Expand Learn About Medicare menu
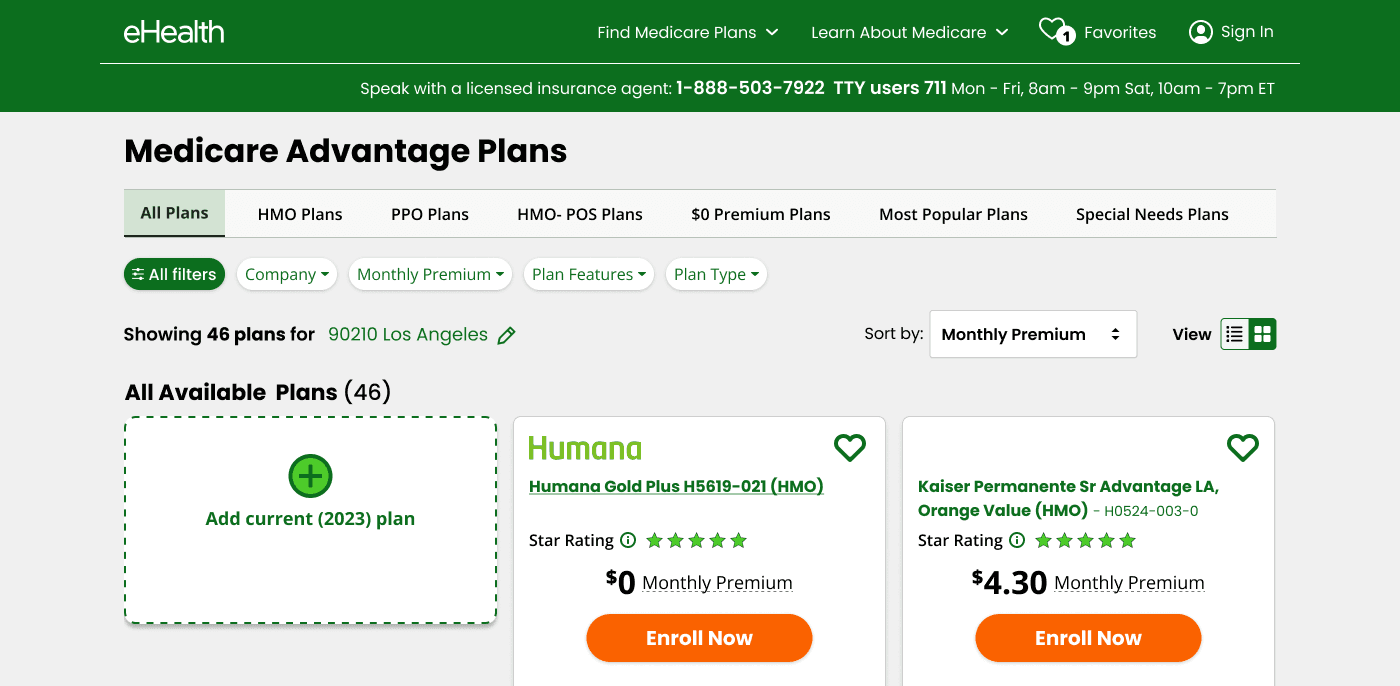Screen dimensions: 1400x686 (909, 32)
